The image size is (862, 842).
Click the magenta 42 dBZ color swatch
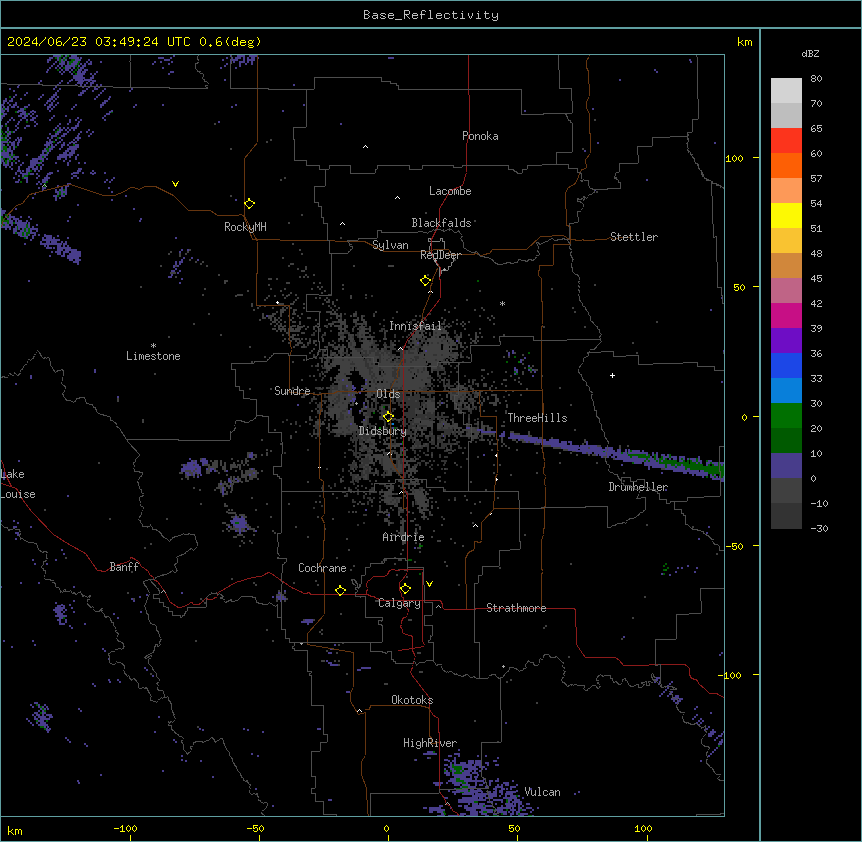click(786, 315)
